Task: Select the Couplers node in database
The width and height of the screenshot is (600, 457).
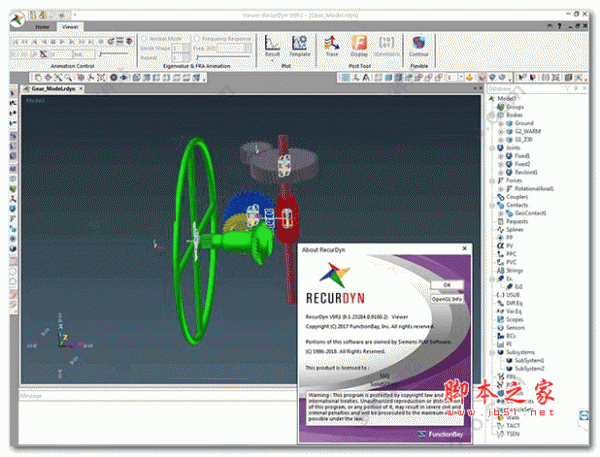Action: click(x=513, y=197)
